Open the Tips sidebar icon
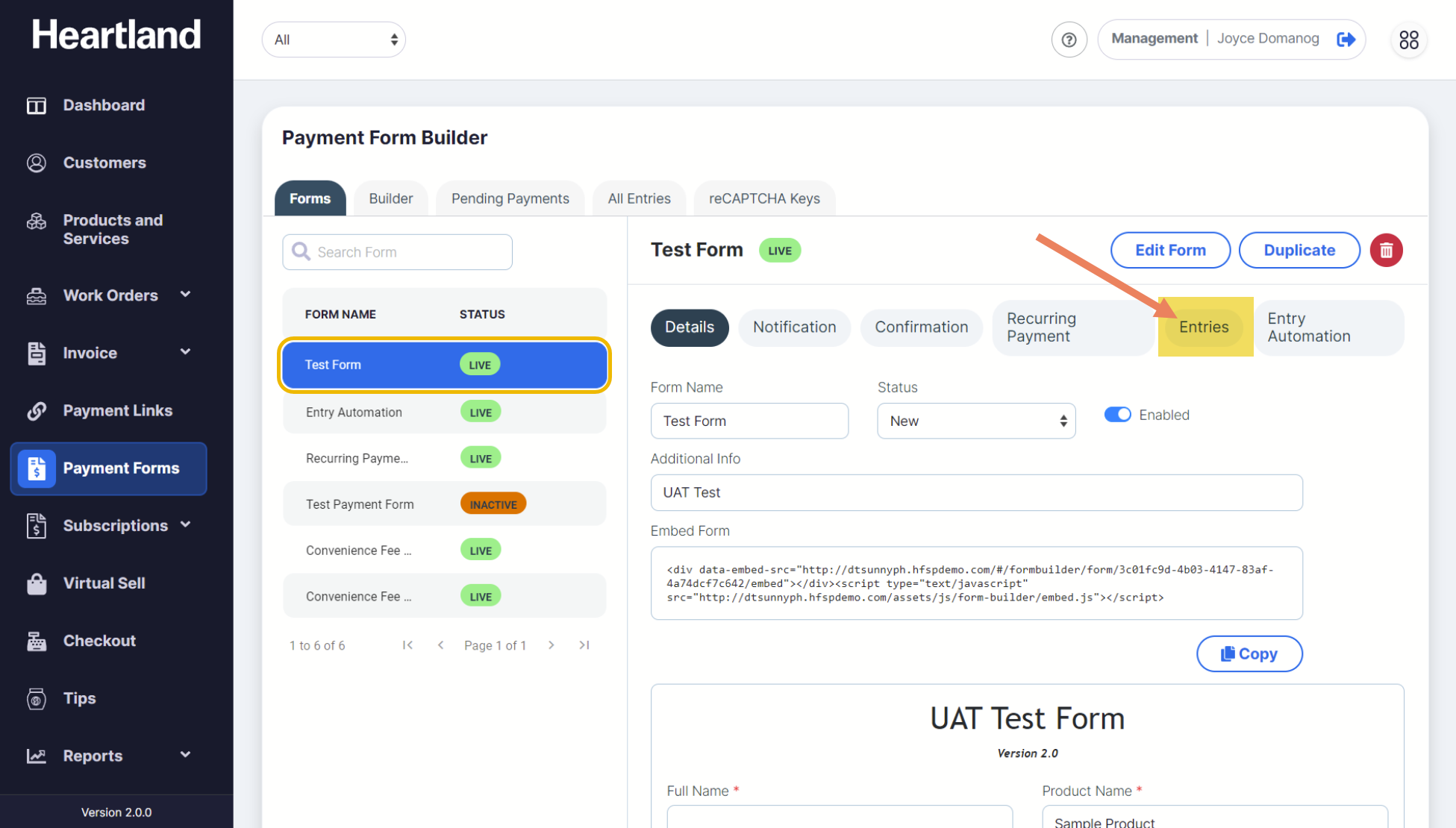This screenshot has width=1456, height=828. coord(36,699)
